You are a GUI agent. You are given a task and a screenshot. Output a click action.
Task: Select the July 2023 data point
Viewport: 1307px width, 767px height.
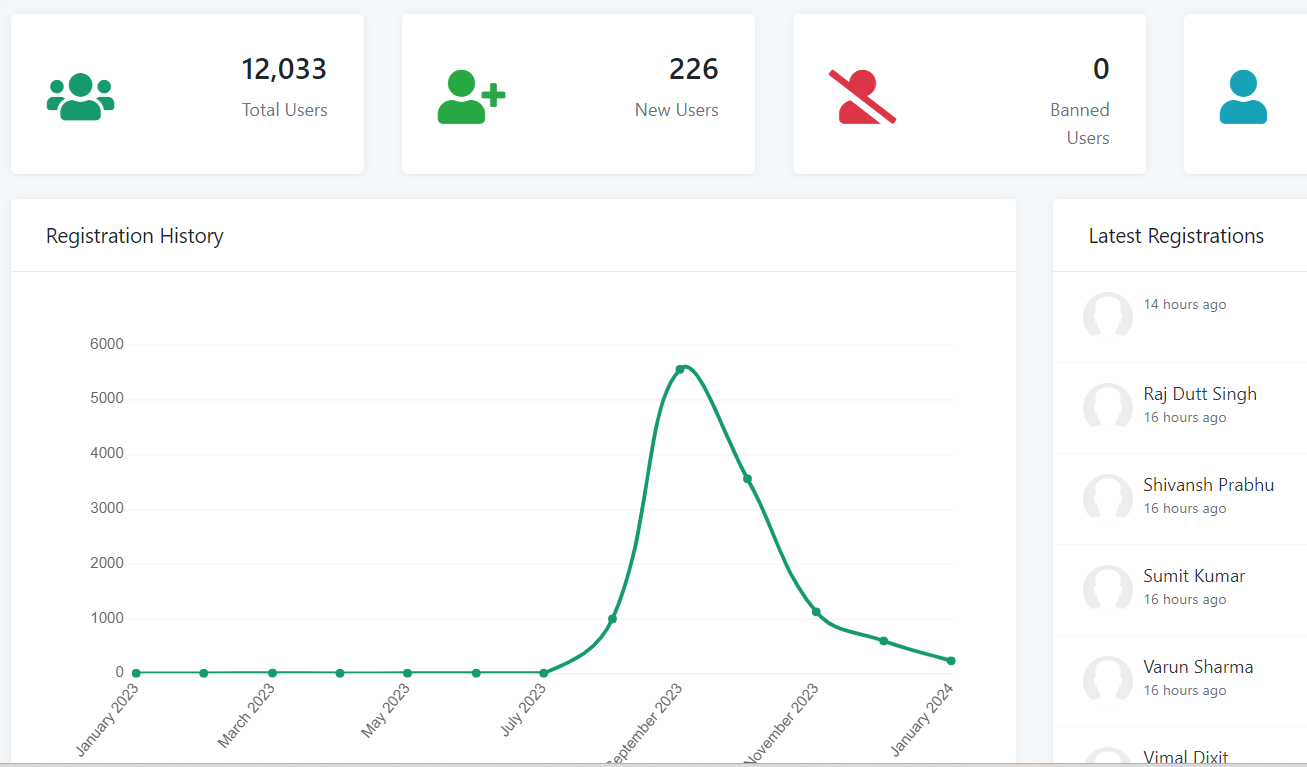tap(543, 673)
